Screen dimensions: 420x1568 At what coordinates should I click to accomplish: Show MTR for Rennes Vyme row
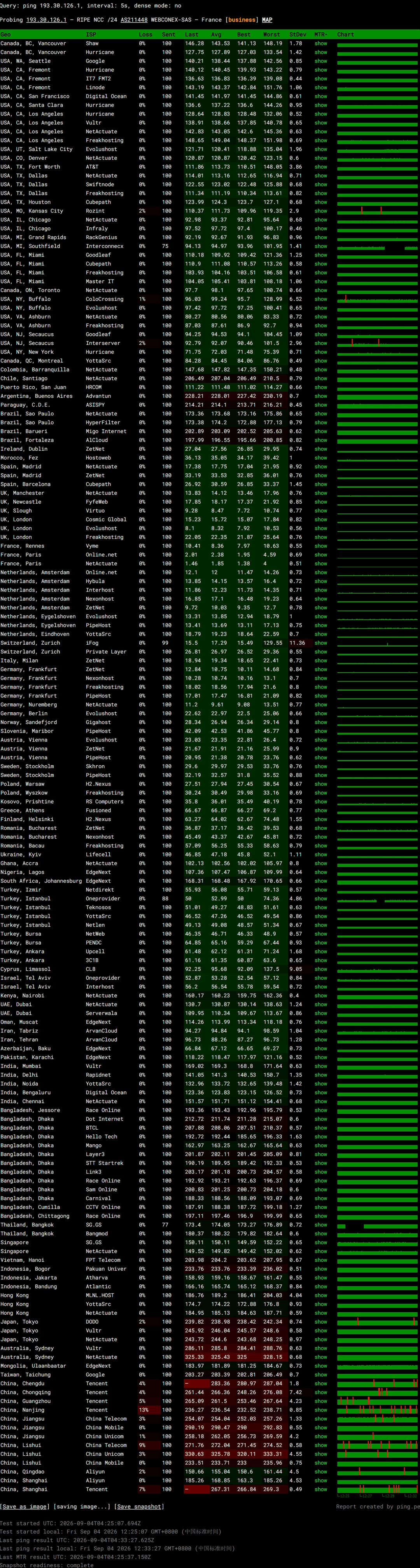pos(320,546)
